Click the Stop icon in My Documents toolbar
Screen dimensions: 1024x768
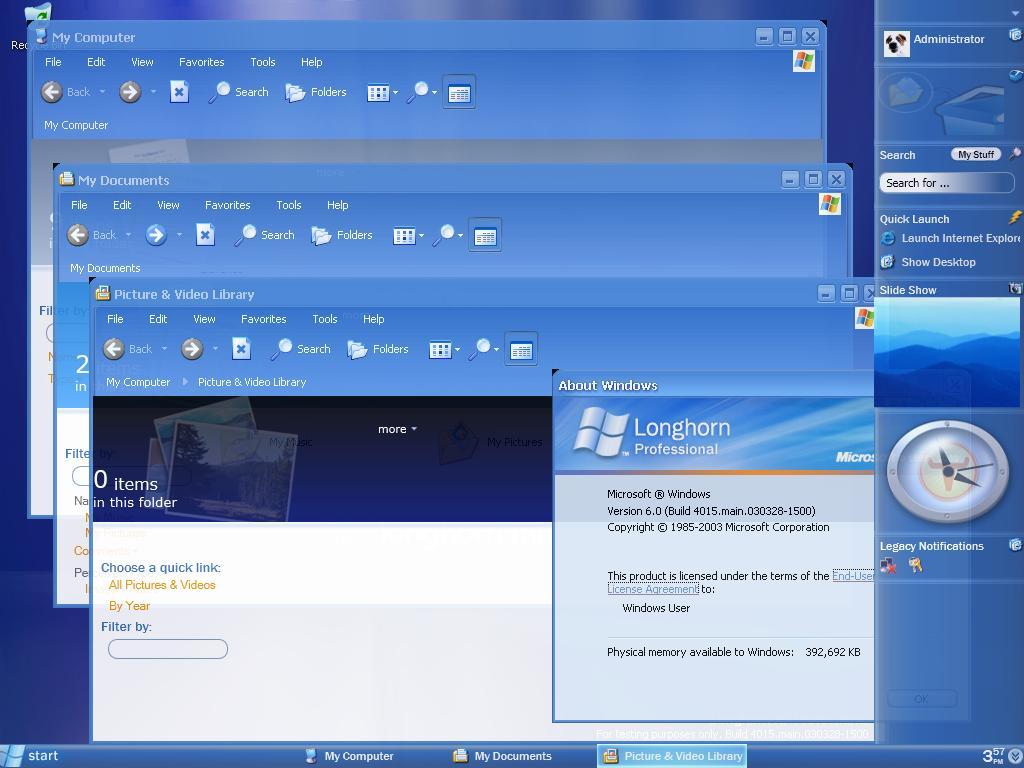pos(205,234)
